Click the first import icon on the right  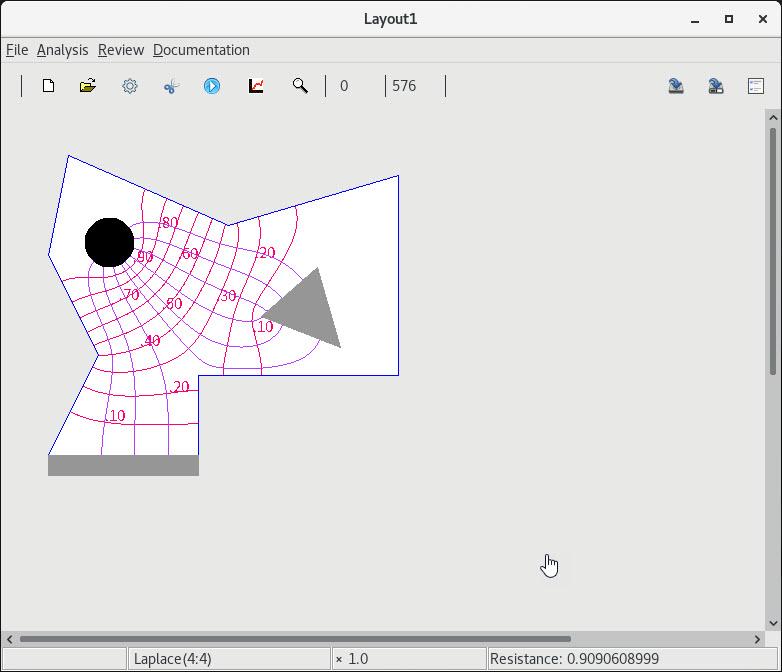point(676,86)
